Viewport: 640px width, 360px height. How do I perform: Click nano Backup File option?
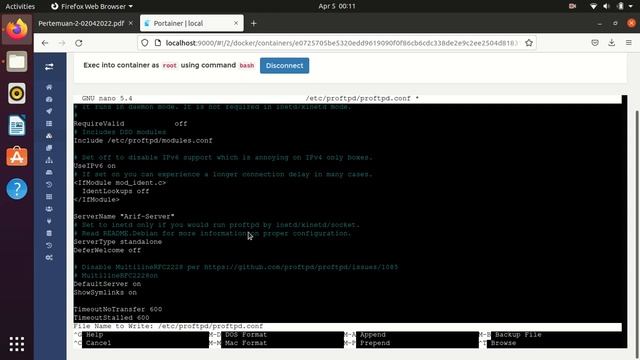coord(518,335)
